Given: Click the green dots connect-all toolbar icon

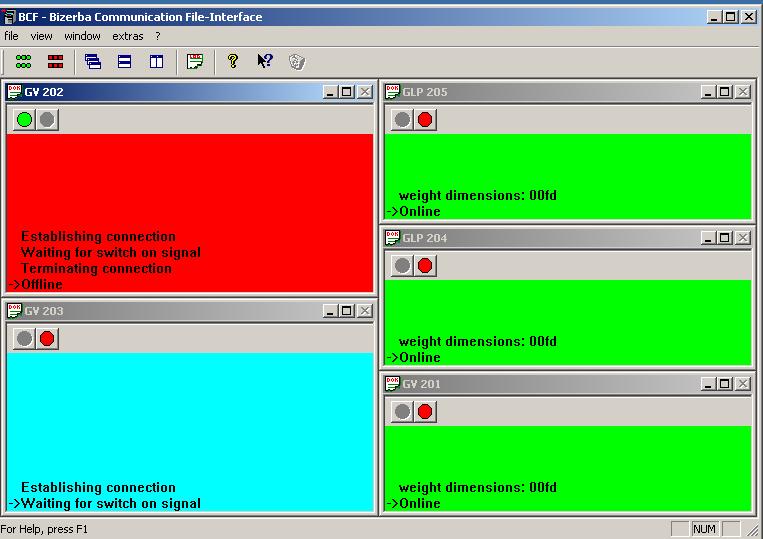Looking at the screenshot, I should click(x=23, y=62).
